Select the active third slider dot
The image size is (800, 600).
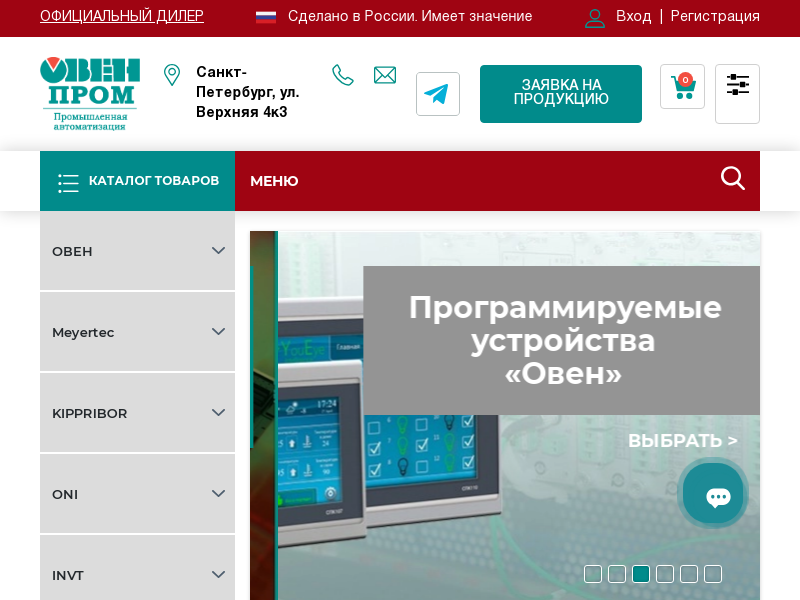pos(641,574)
